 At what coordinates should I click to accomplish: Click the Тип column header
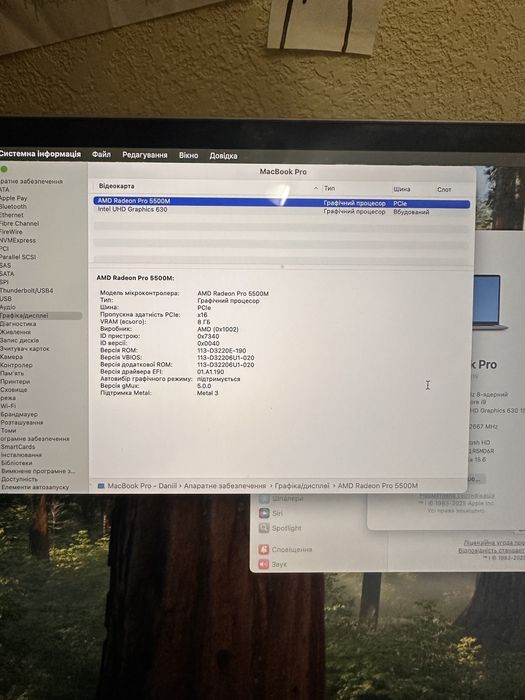329,188
